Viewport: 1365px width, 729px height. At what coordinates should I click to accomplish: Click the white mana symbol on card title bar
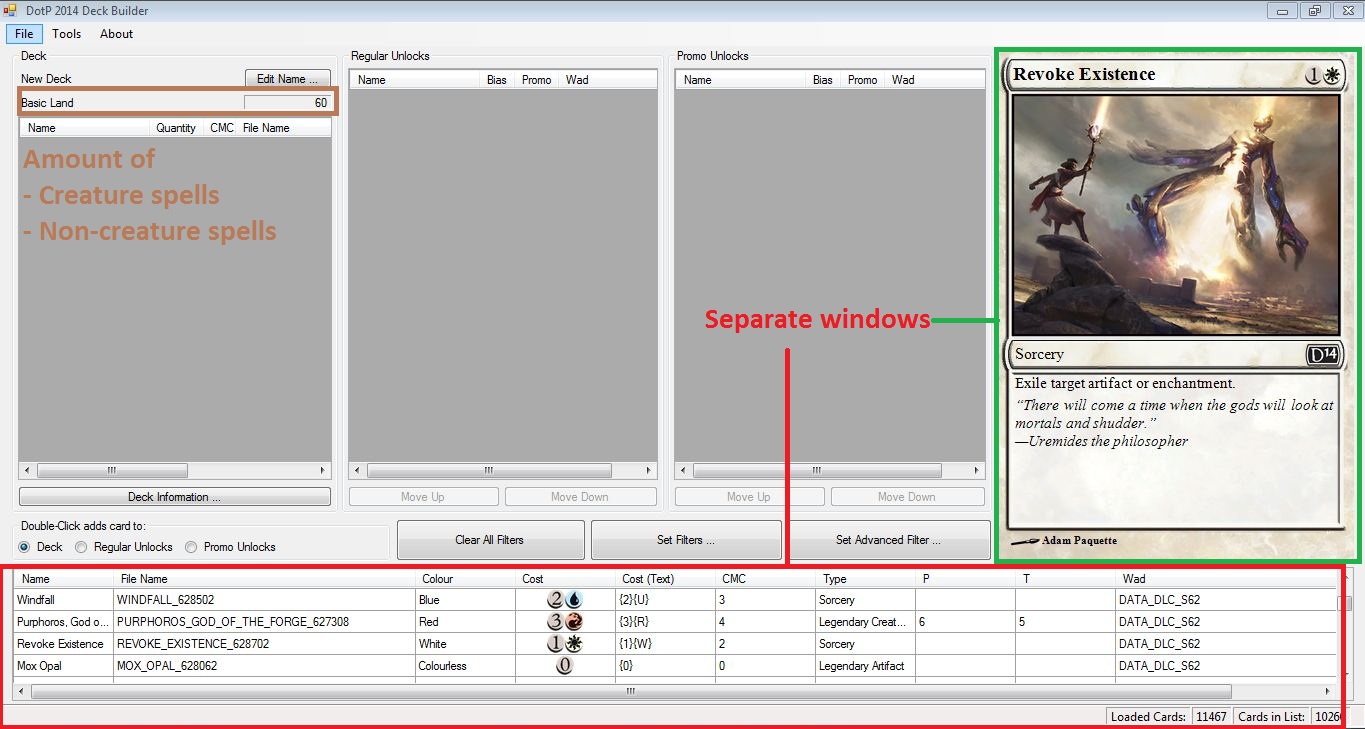1331,75
